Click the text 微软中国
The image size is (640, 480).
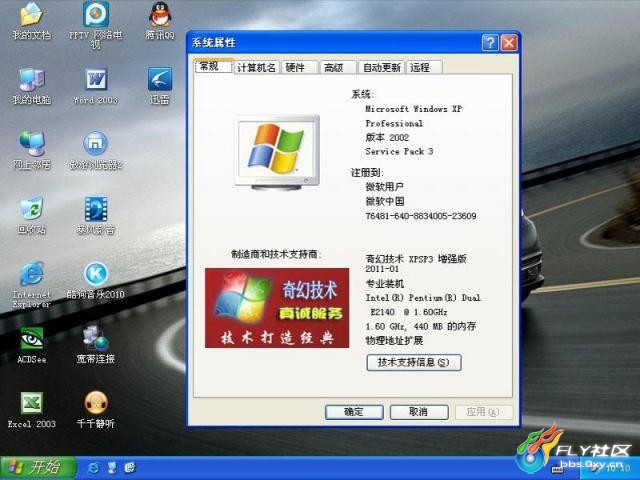384,201
